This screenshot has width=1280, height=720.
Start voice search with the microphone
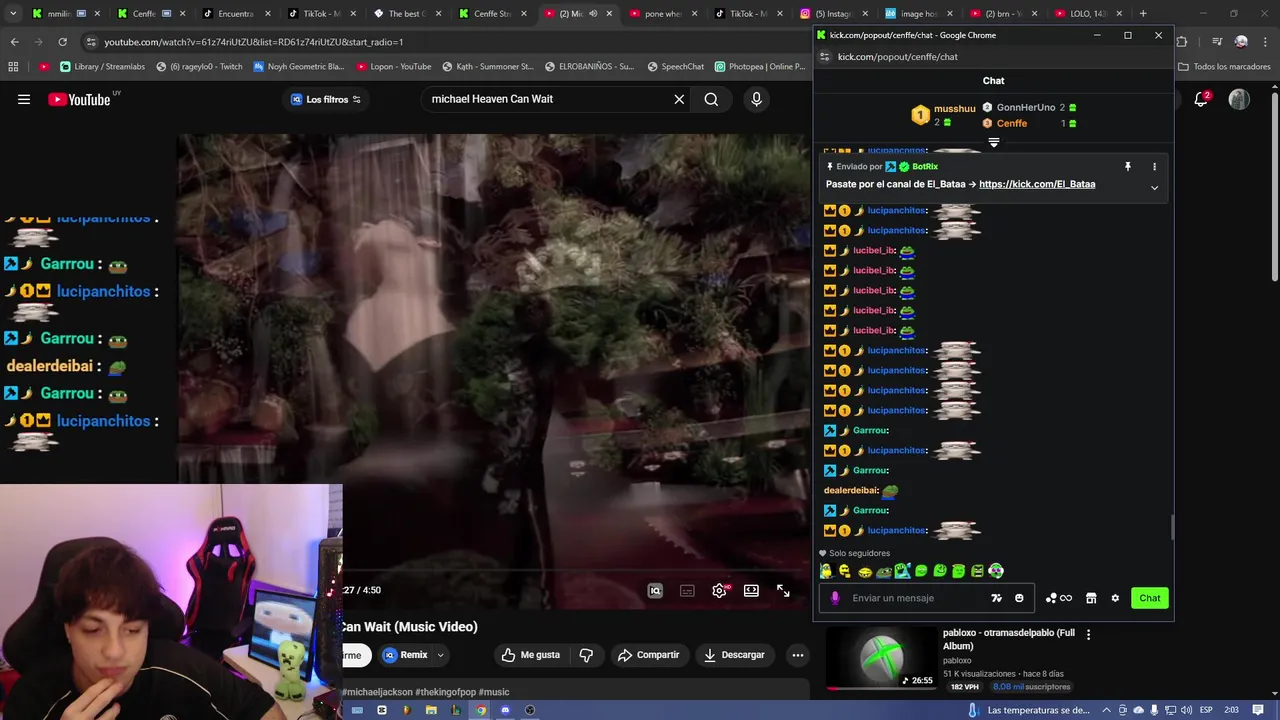coord(756,99)
